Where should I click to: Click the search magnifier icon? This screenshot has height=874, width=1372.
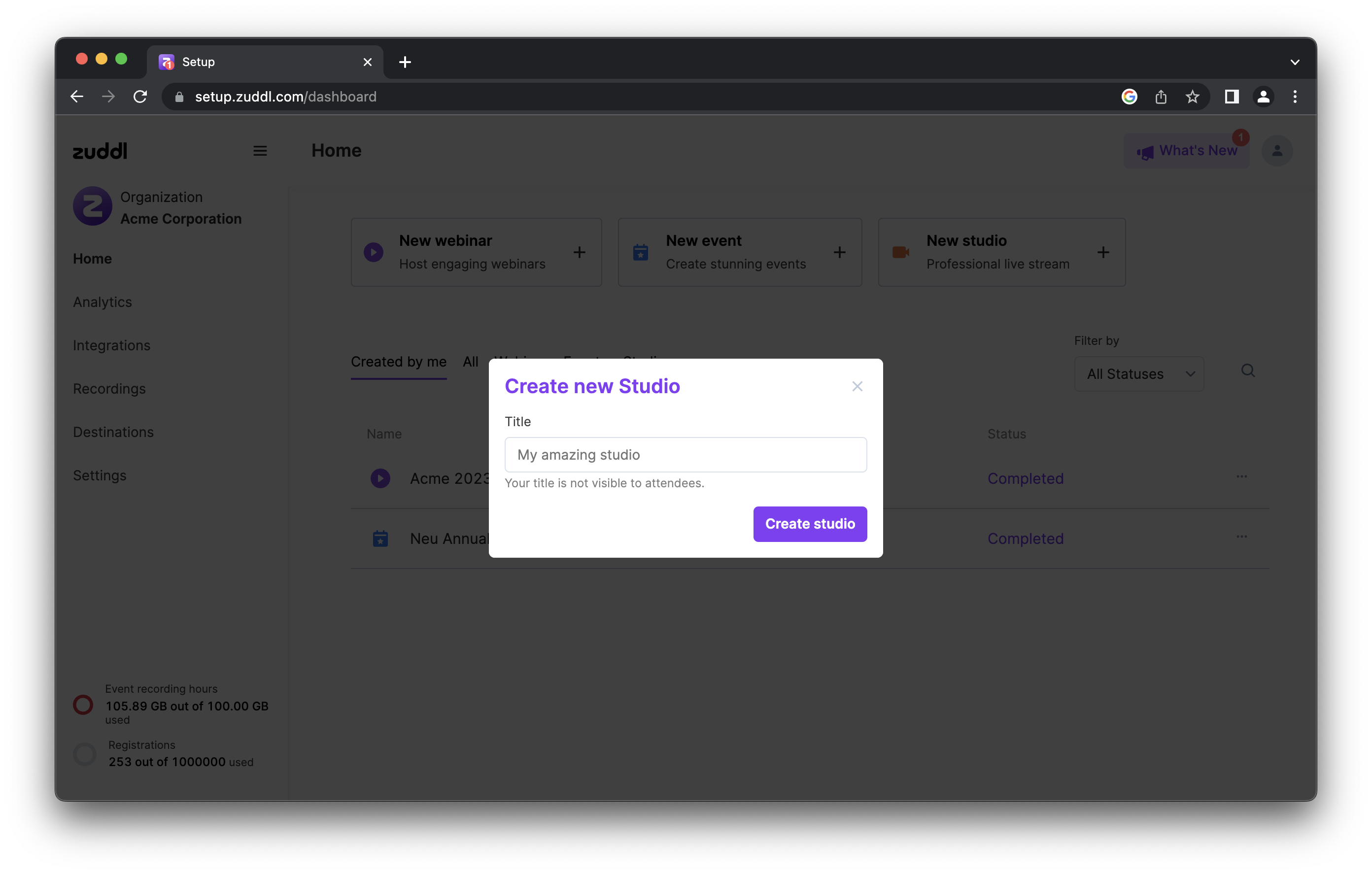[1248, 371]
